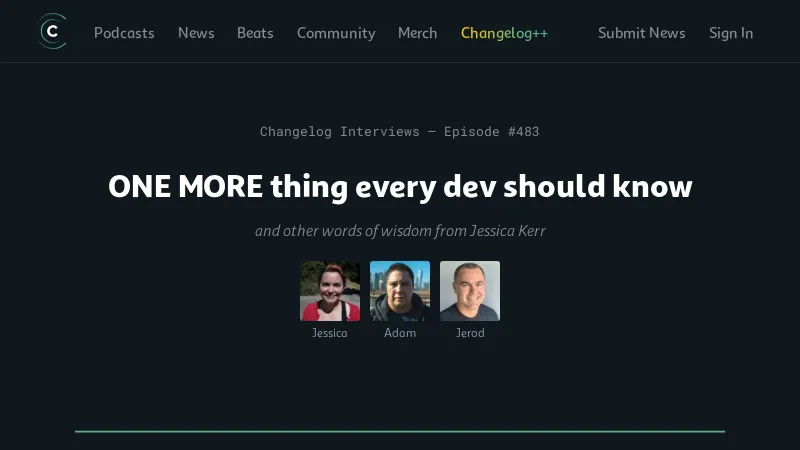Viewport: 800px width, 450px height.
Task: Click the Submit News link
Action: click(642, 33)
